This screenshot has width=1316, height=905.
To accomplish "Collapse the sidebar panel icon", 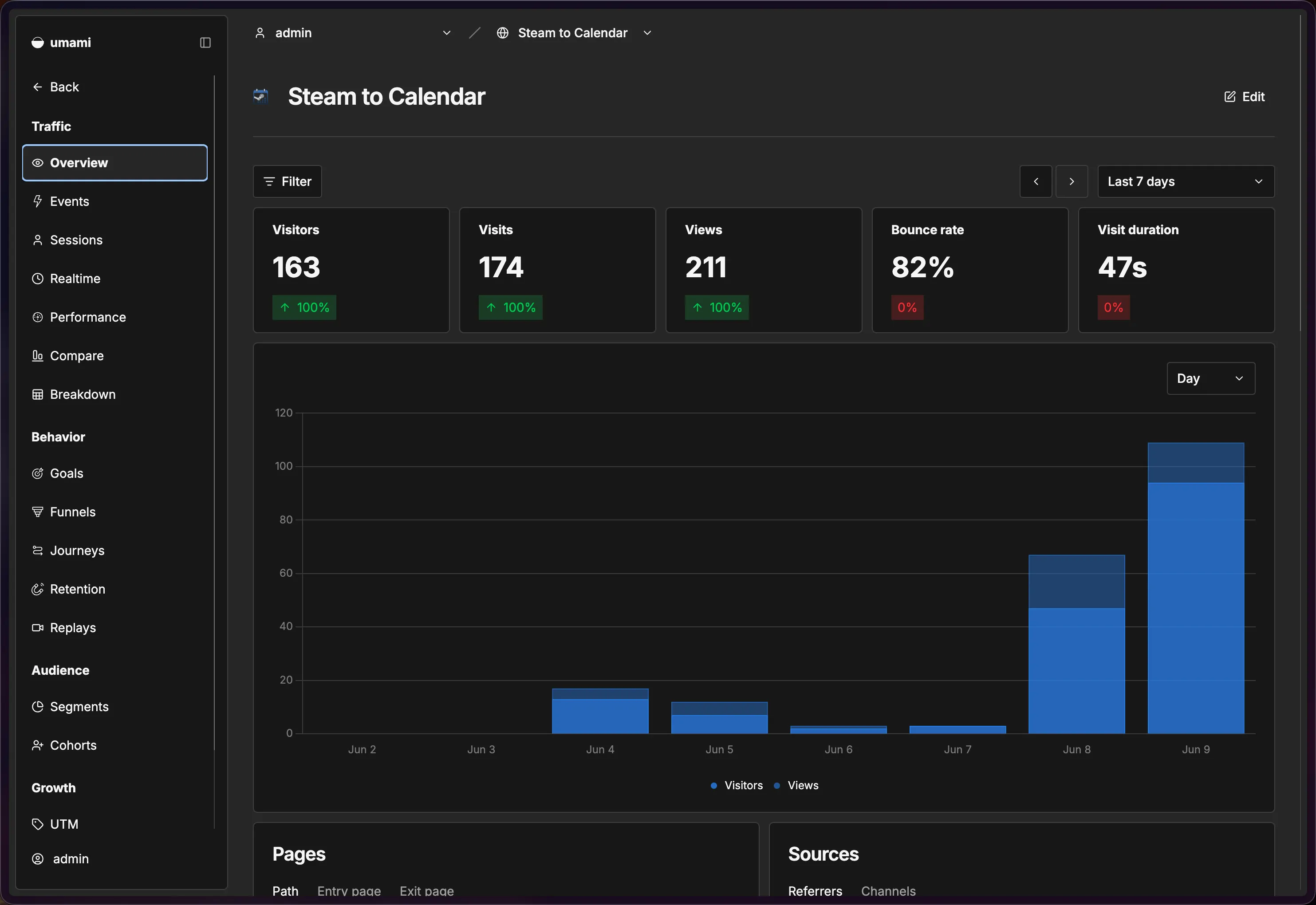I will [x=205, y=43].
